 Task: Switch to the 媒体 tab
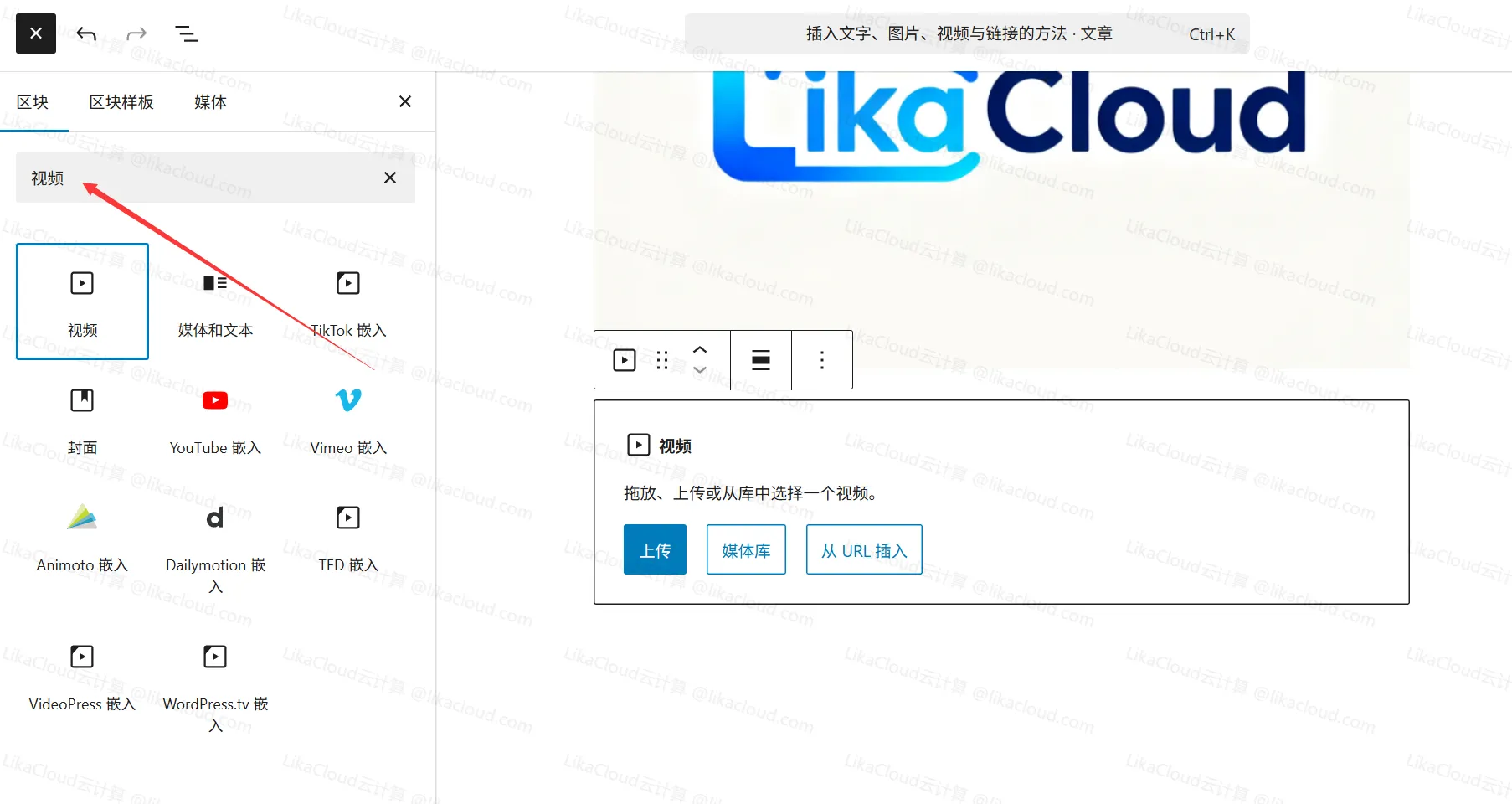click(x=209, y=101)
